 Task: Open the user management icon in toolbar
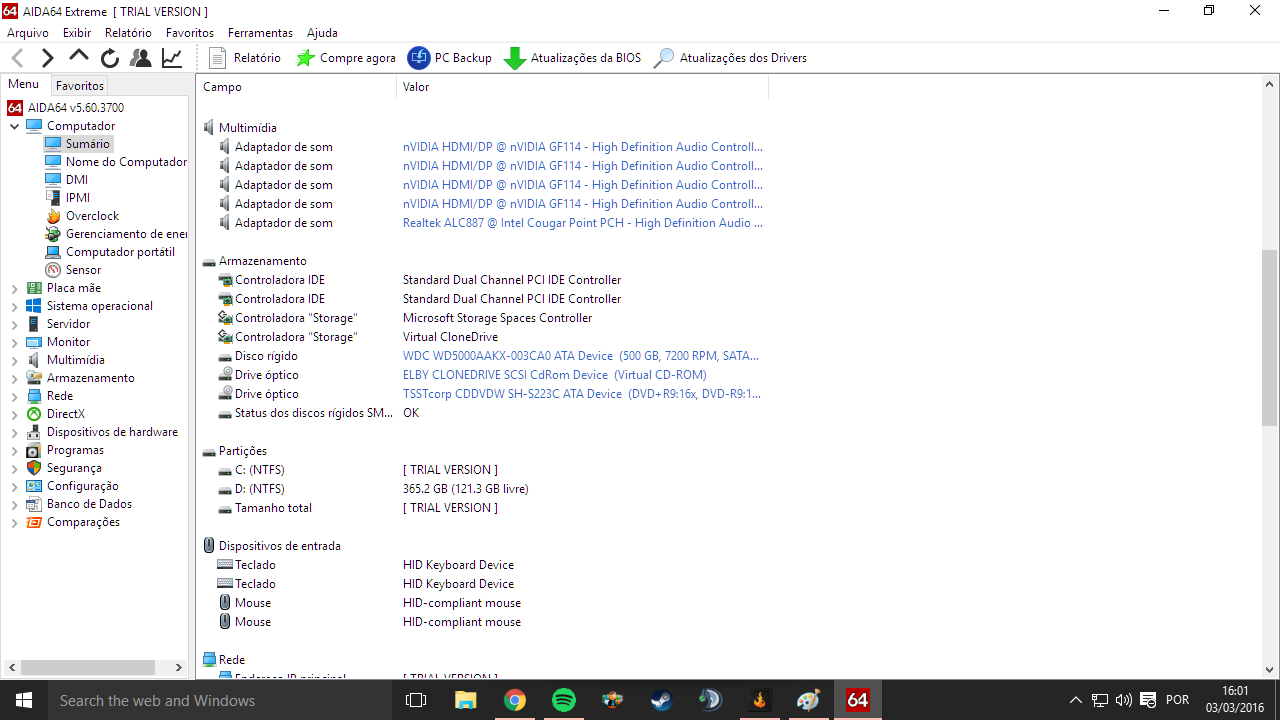click(x=141, y=58)
